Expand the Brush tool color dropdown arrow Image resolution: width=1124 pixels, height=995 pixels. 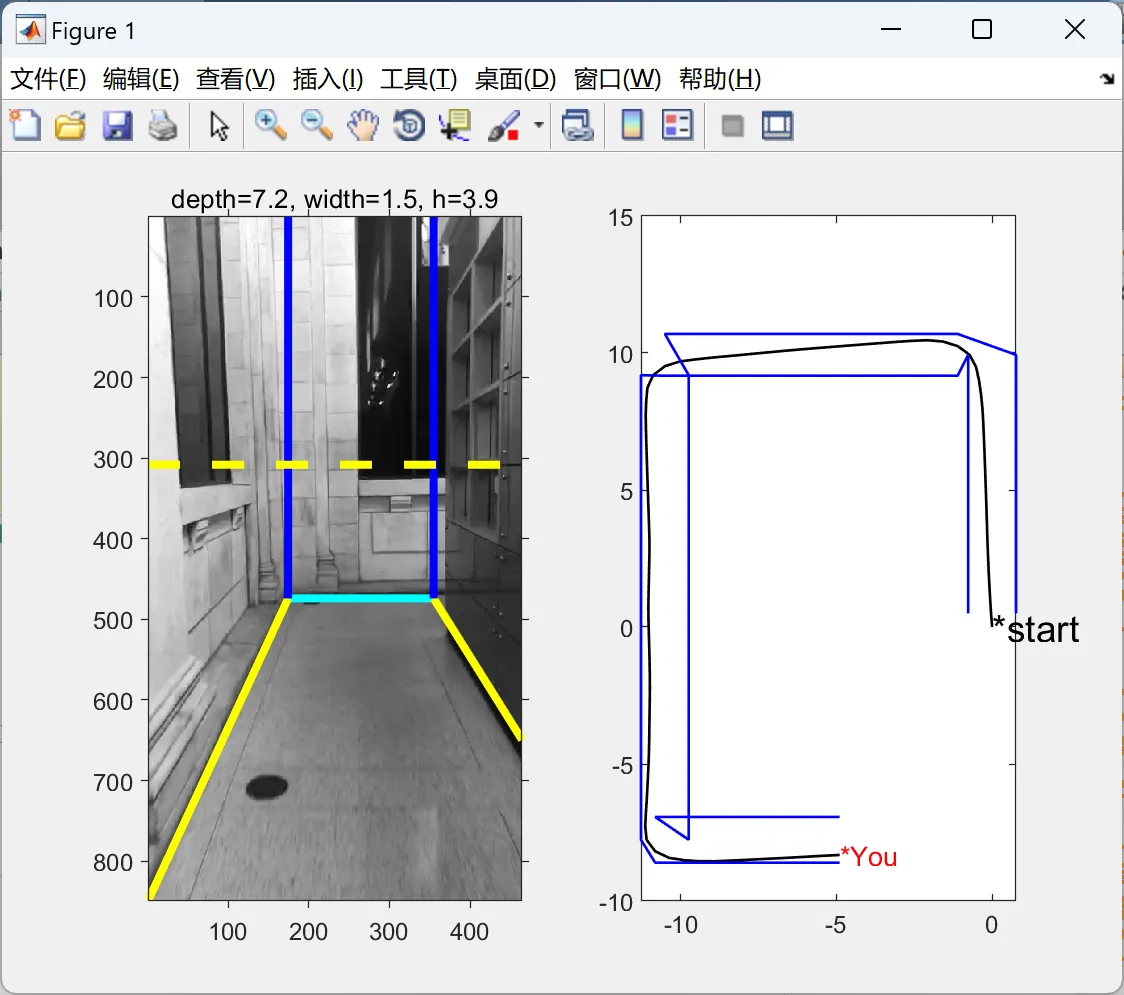point(539,125)
